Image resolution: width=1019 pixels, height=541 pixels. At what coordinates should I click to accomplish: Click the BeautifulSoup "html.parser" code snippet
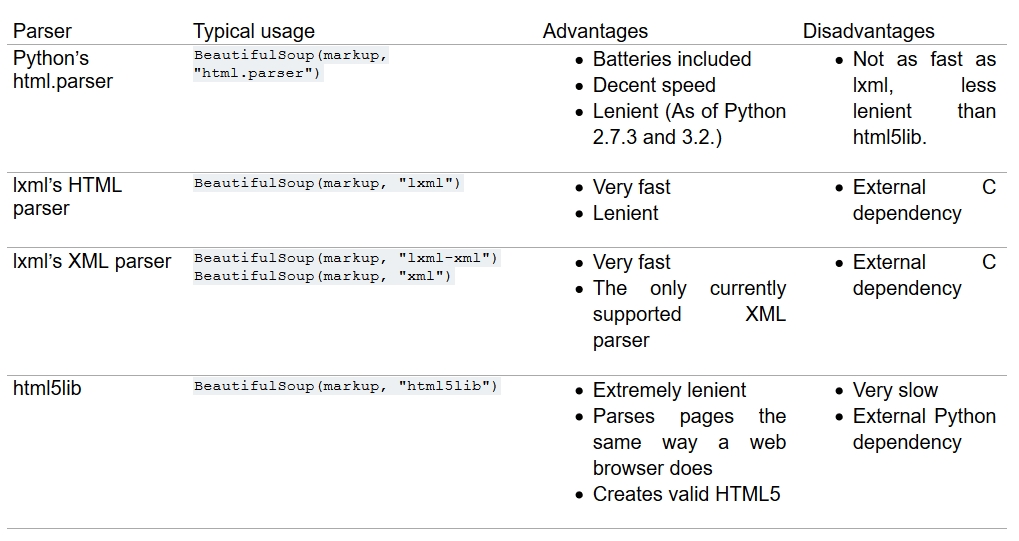point(290,64)
